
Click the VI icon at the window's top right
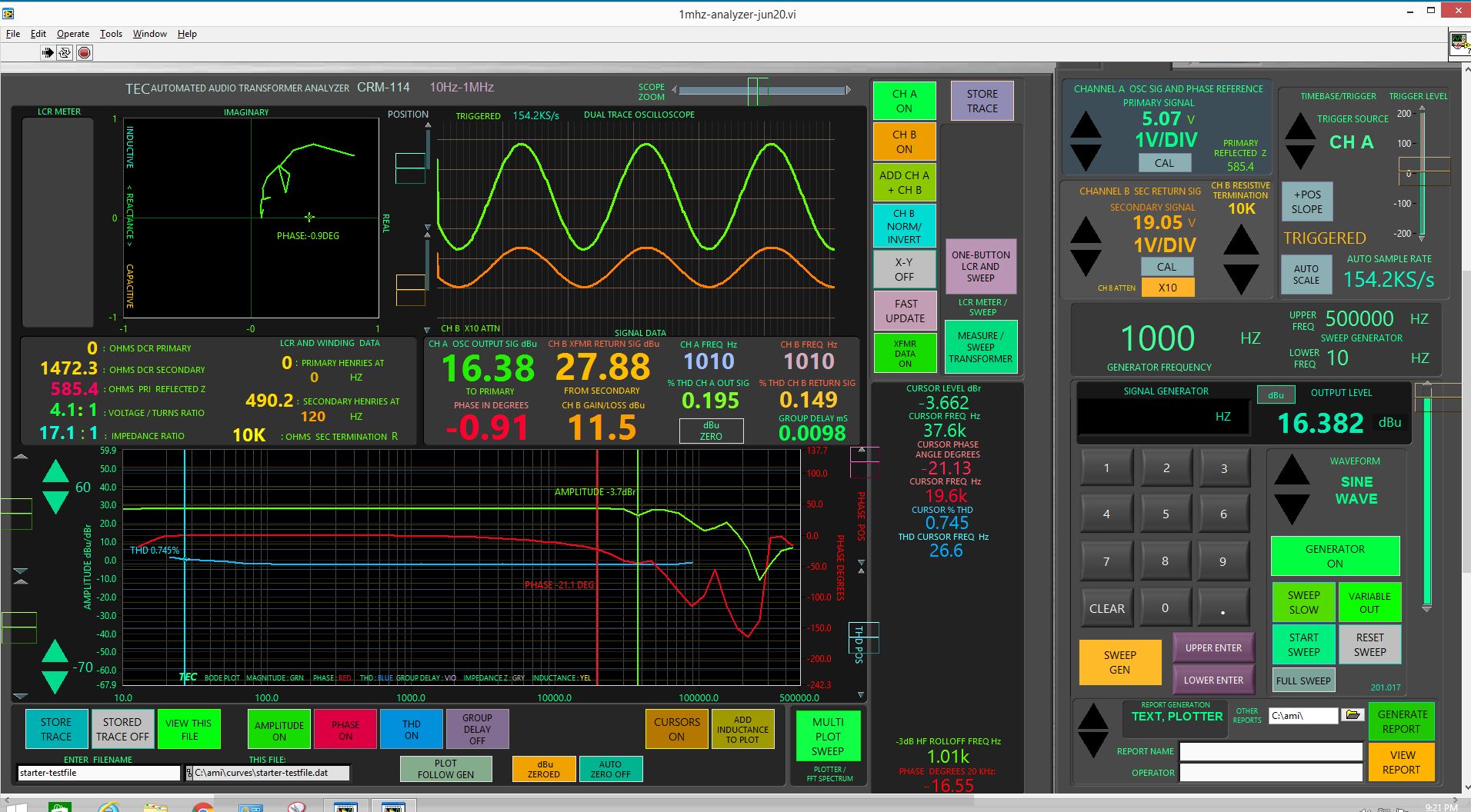click(x=1459, y=42)
